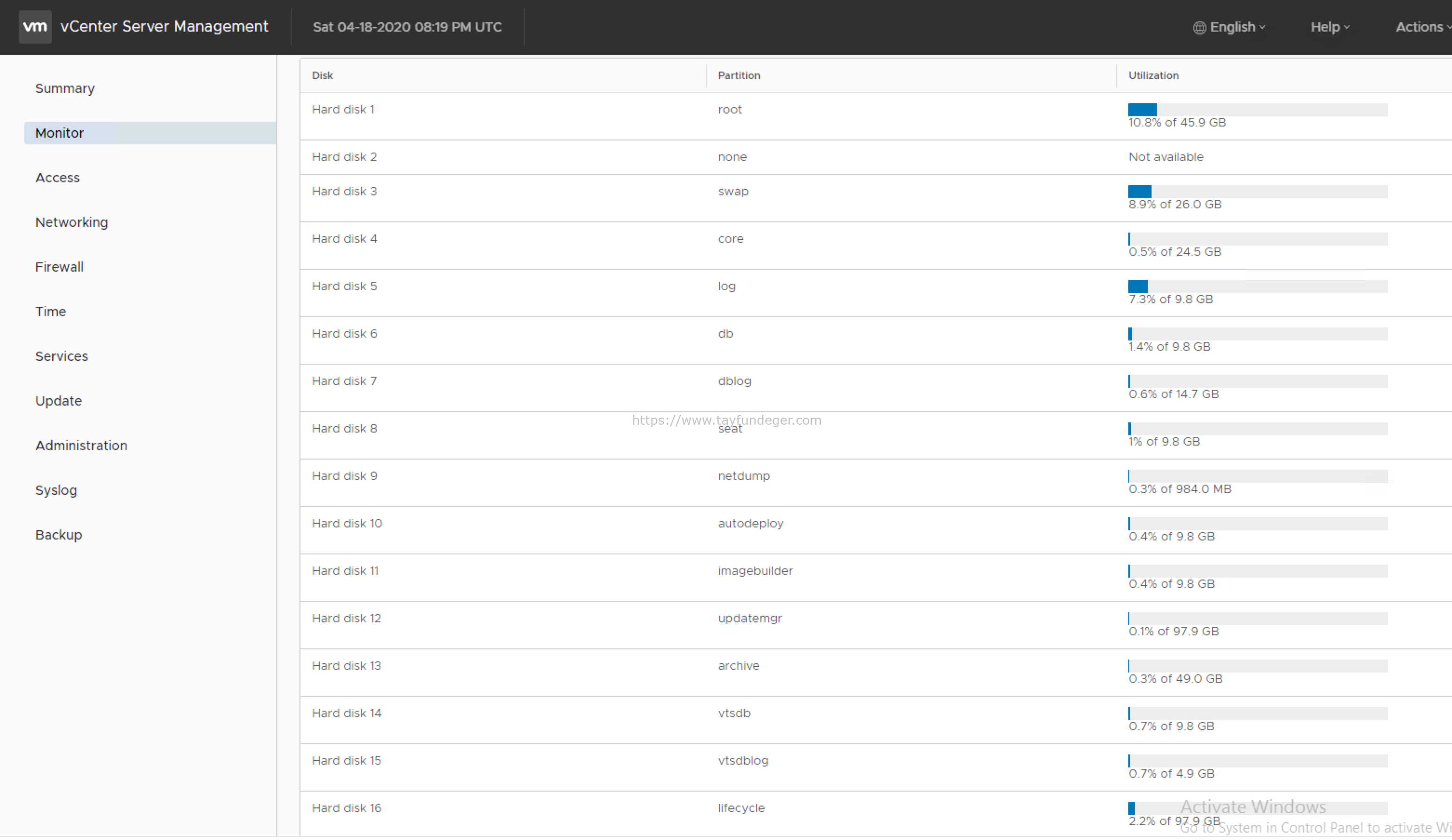Click the '0.1% of 97.9 GB' value
Image resolution: width=1452 pixels, height=840 pixels.
click(1174, 632)
